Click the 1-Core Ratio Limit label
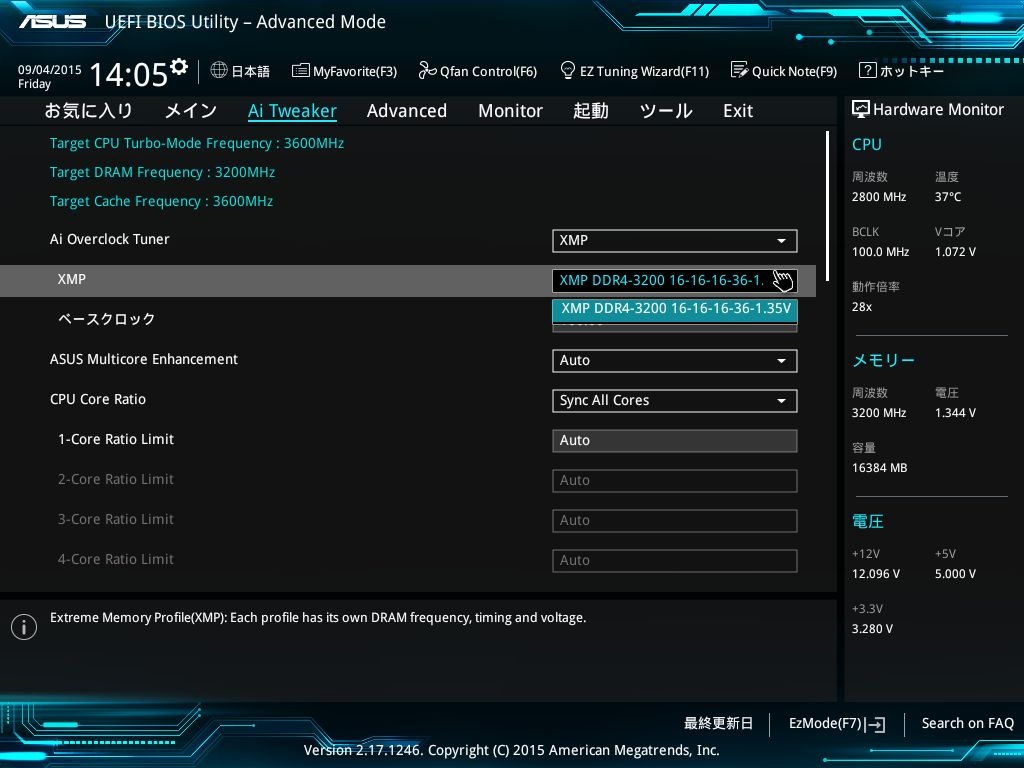 116,440
